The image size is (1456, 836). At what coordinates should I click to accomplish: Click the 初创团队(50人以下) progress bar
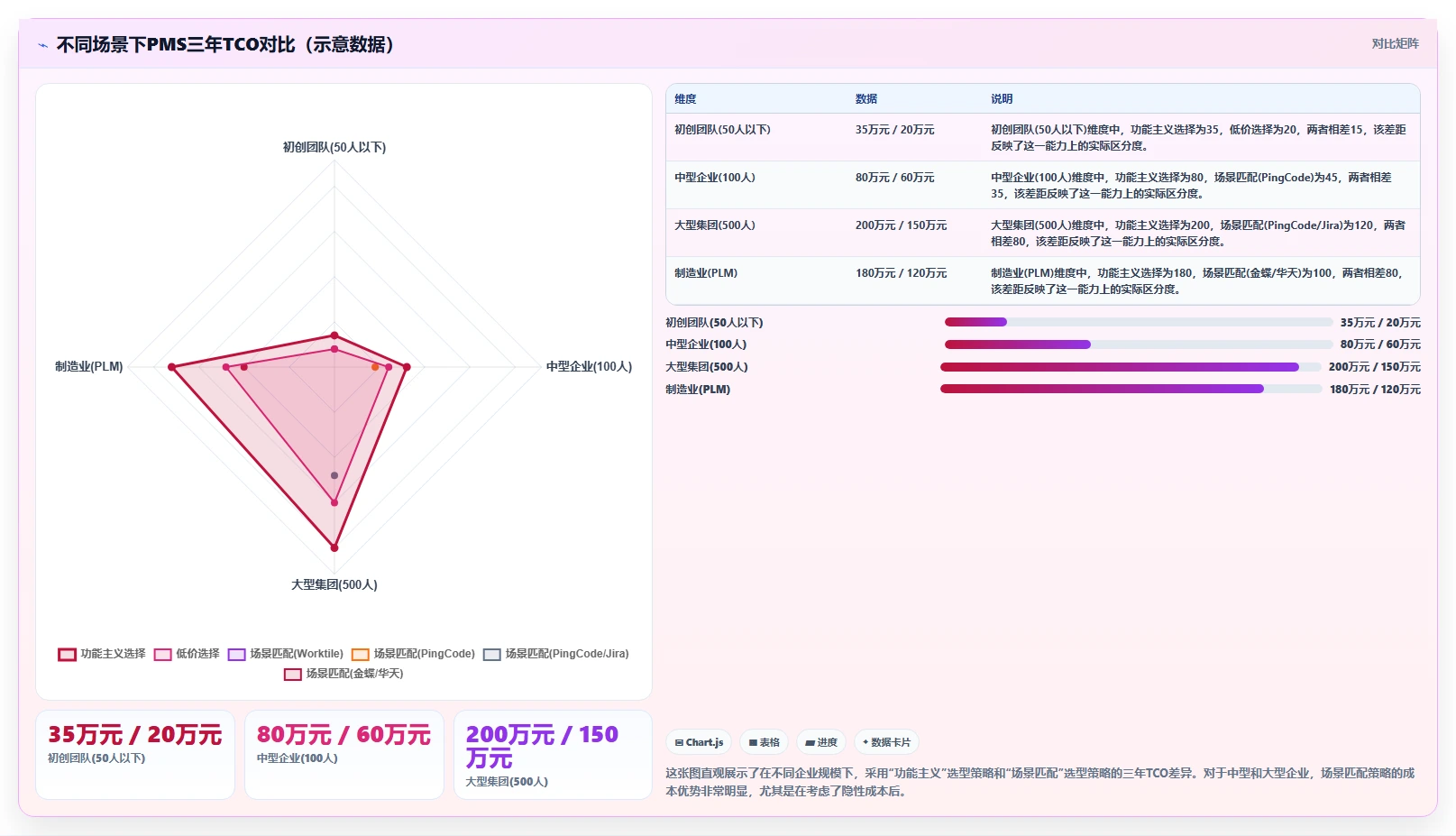pos(1139,322)
